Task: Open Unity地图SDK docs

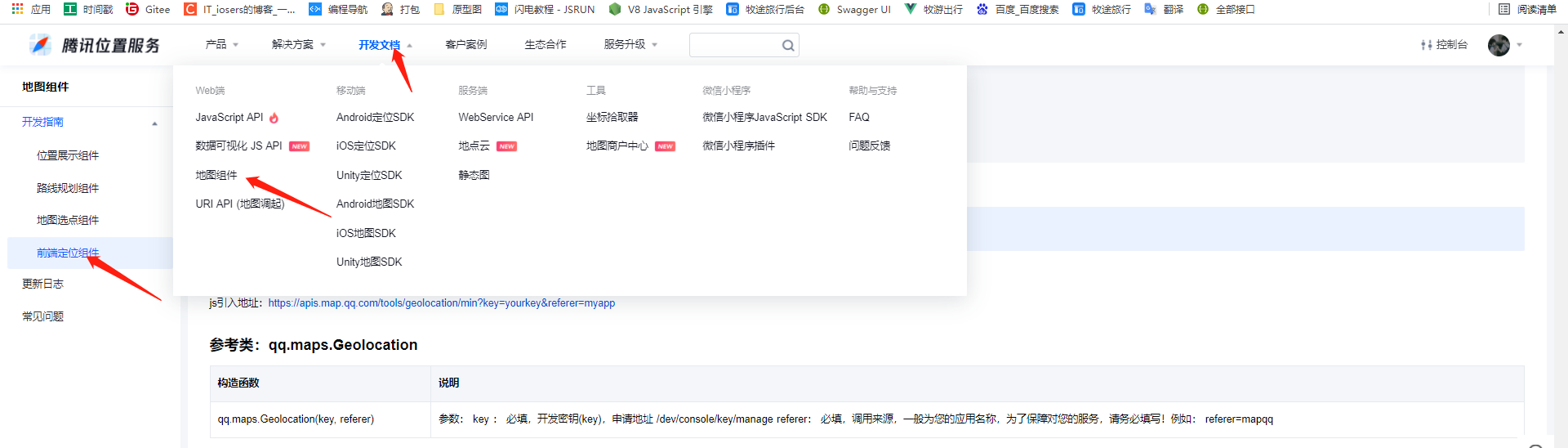Action: pos(369,262)
